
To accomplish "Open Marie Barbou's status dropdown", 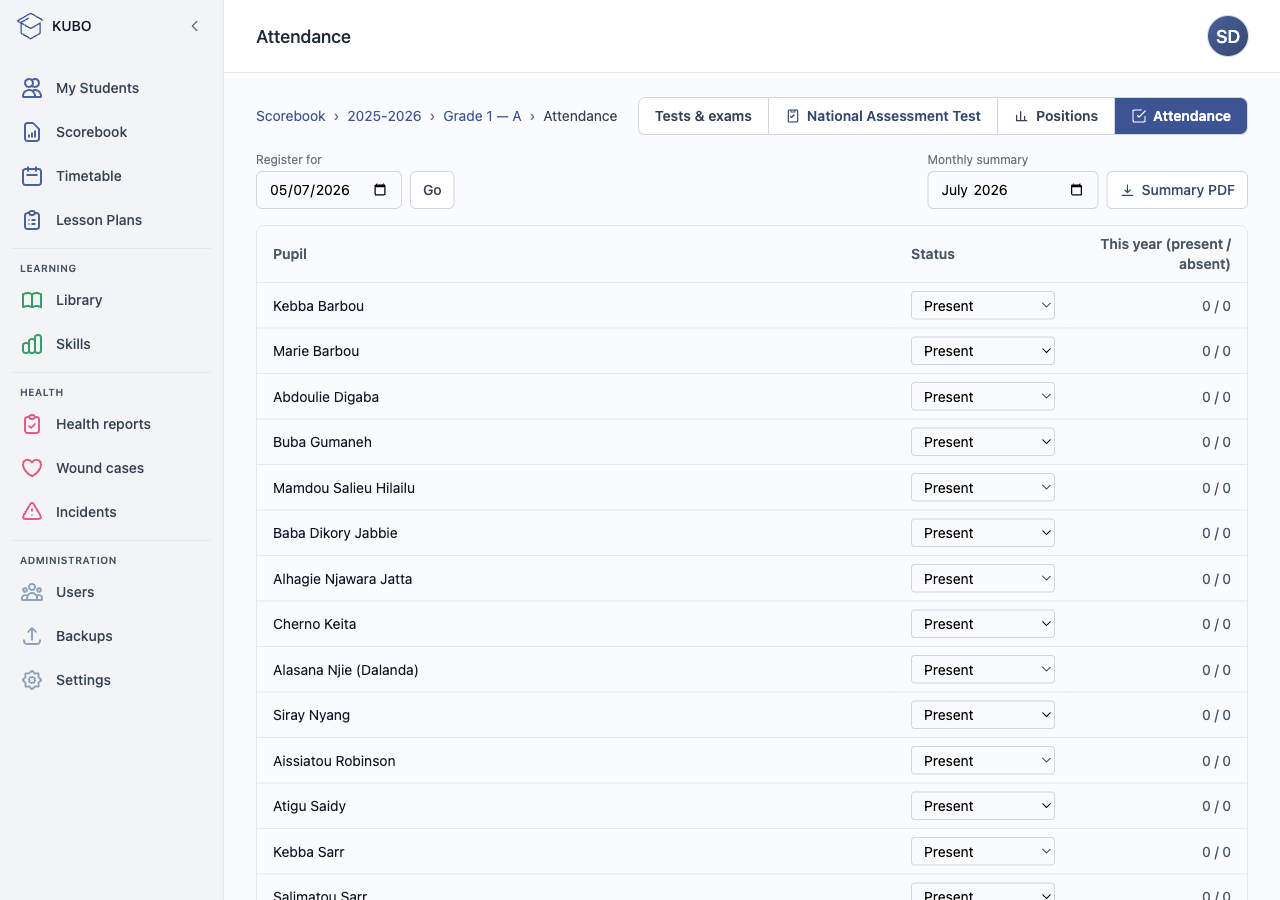I will 983,351.
